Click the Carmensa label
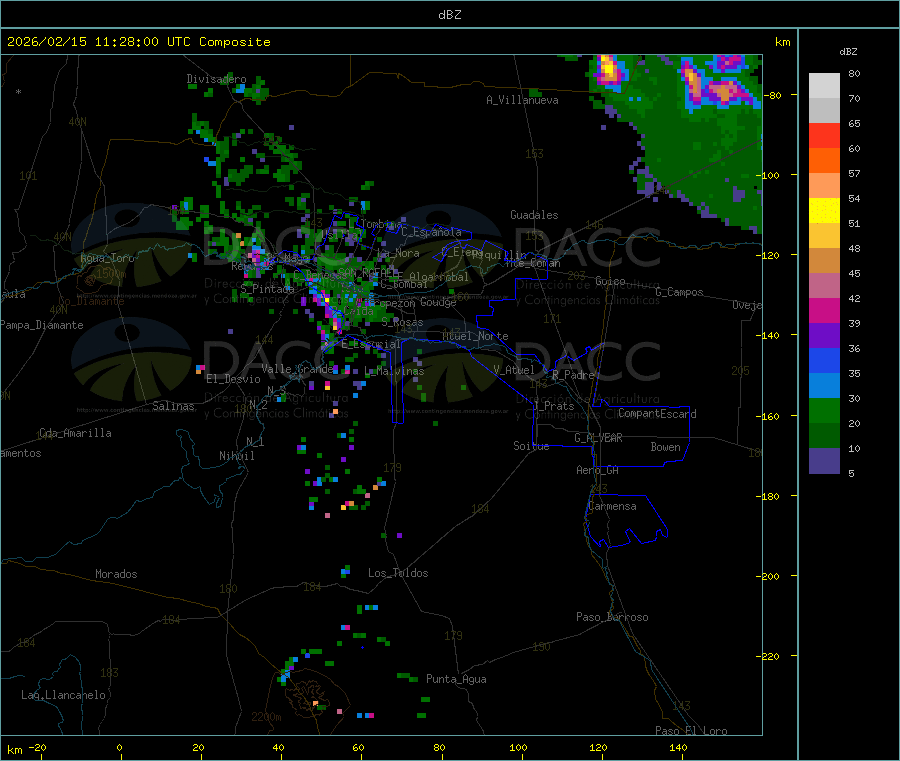The width and height of the screenshot is (900, 761). pos(612,506)
